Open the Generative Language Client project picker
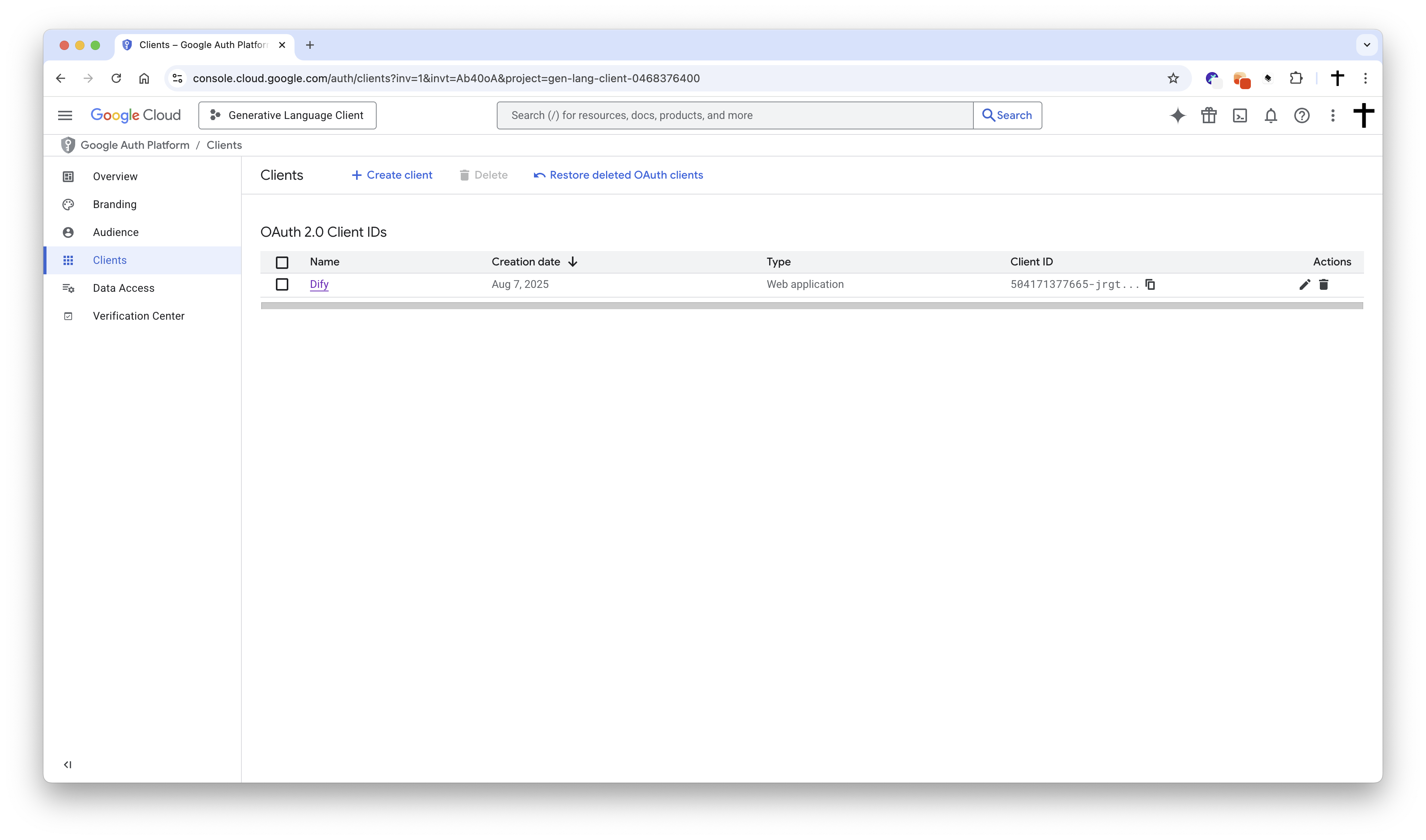The image size is (1426, 840). pos(288,115)
